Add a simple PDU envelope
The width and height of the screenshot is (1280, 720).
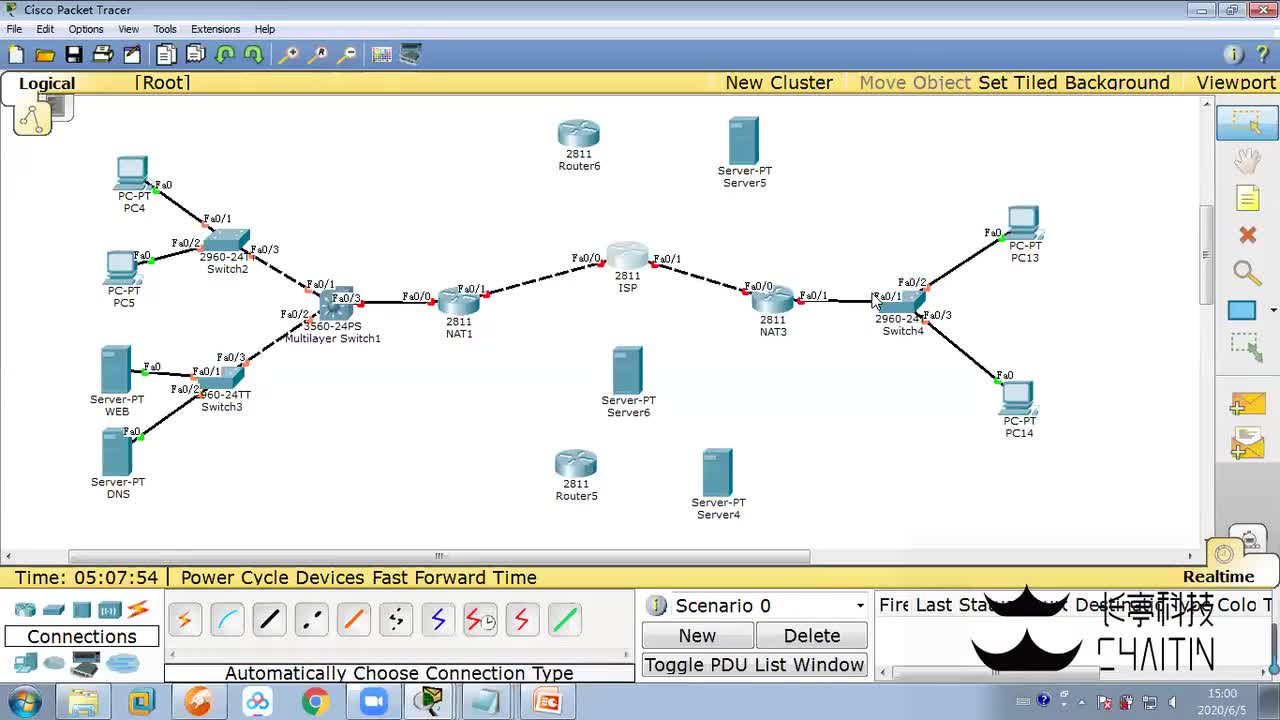click(x=1247, y=404)
